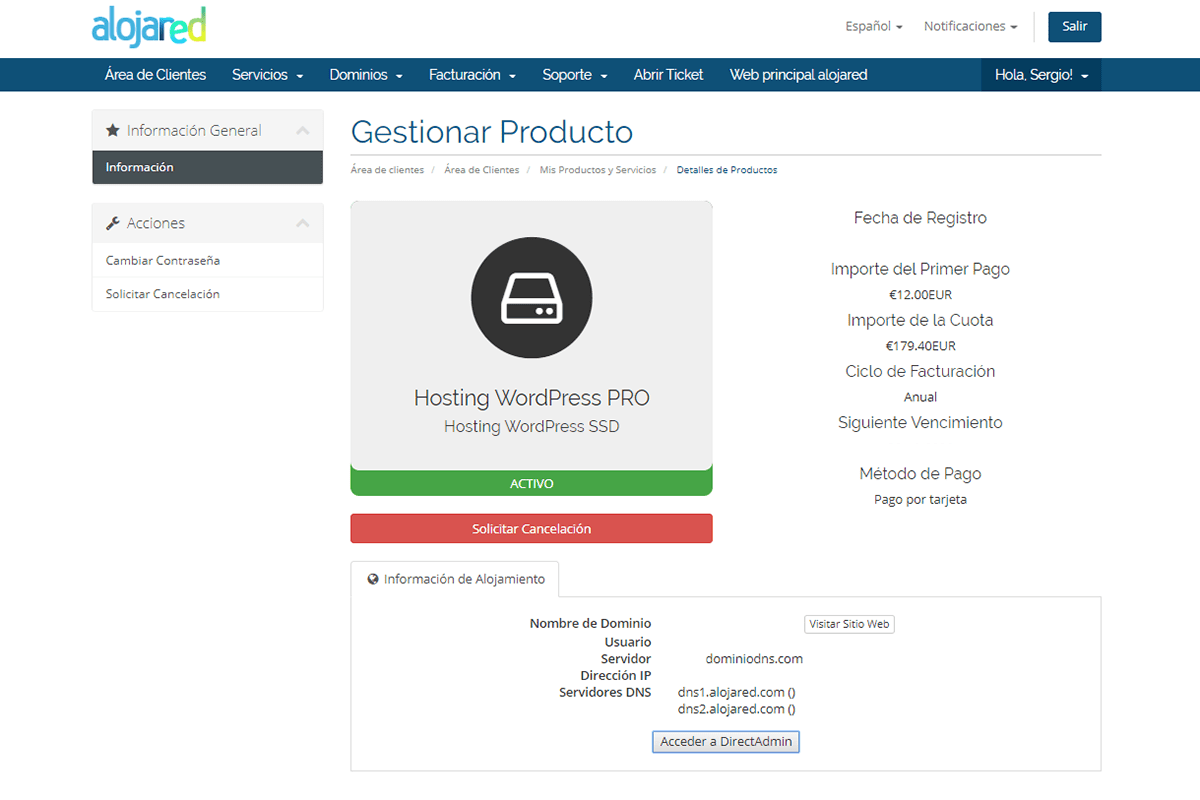Image resolution: width=1200 pixels, height=800 pixels.
Task: Click the red Solicitar Cancelación button
Action: (x=531, y=529)
